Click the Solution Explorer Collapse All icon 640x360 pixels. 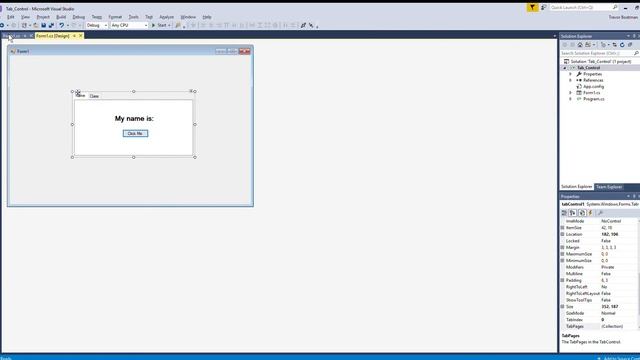[x=630, y=45]
